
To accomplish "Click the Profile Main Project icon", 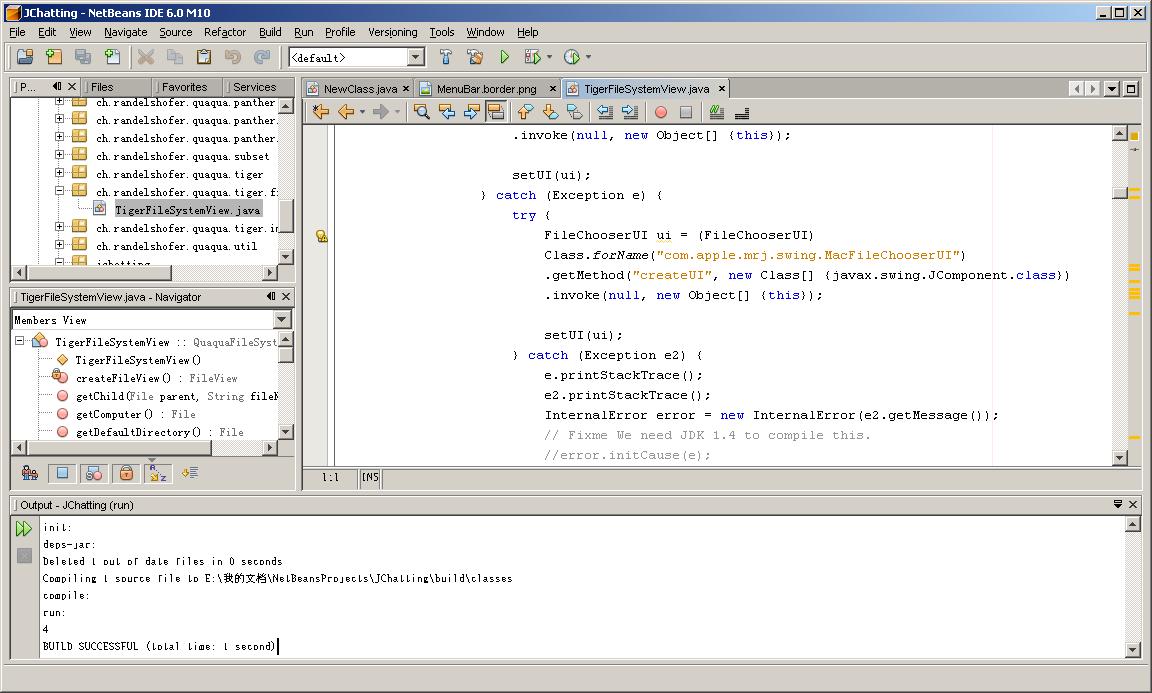I will tap(572, 57).
